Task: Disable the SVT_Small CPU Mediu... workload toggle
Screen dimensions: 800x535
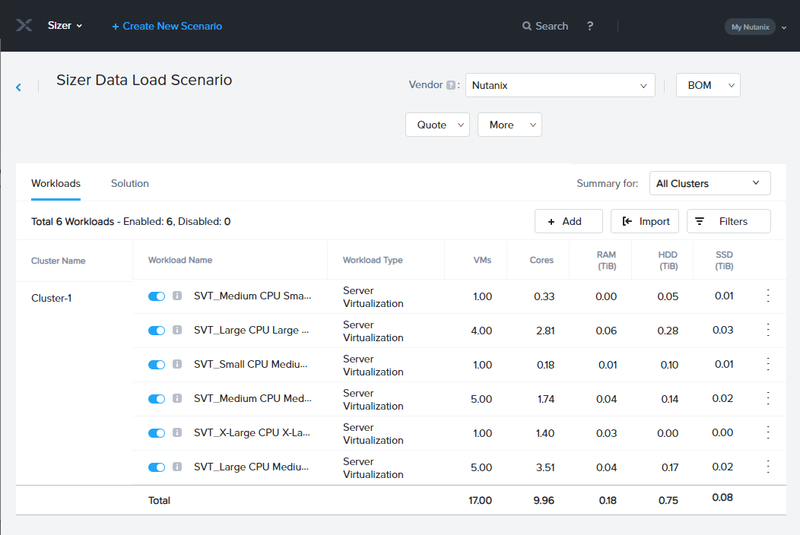Action: point(157,365)
